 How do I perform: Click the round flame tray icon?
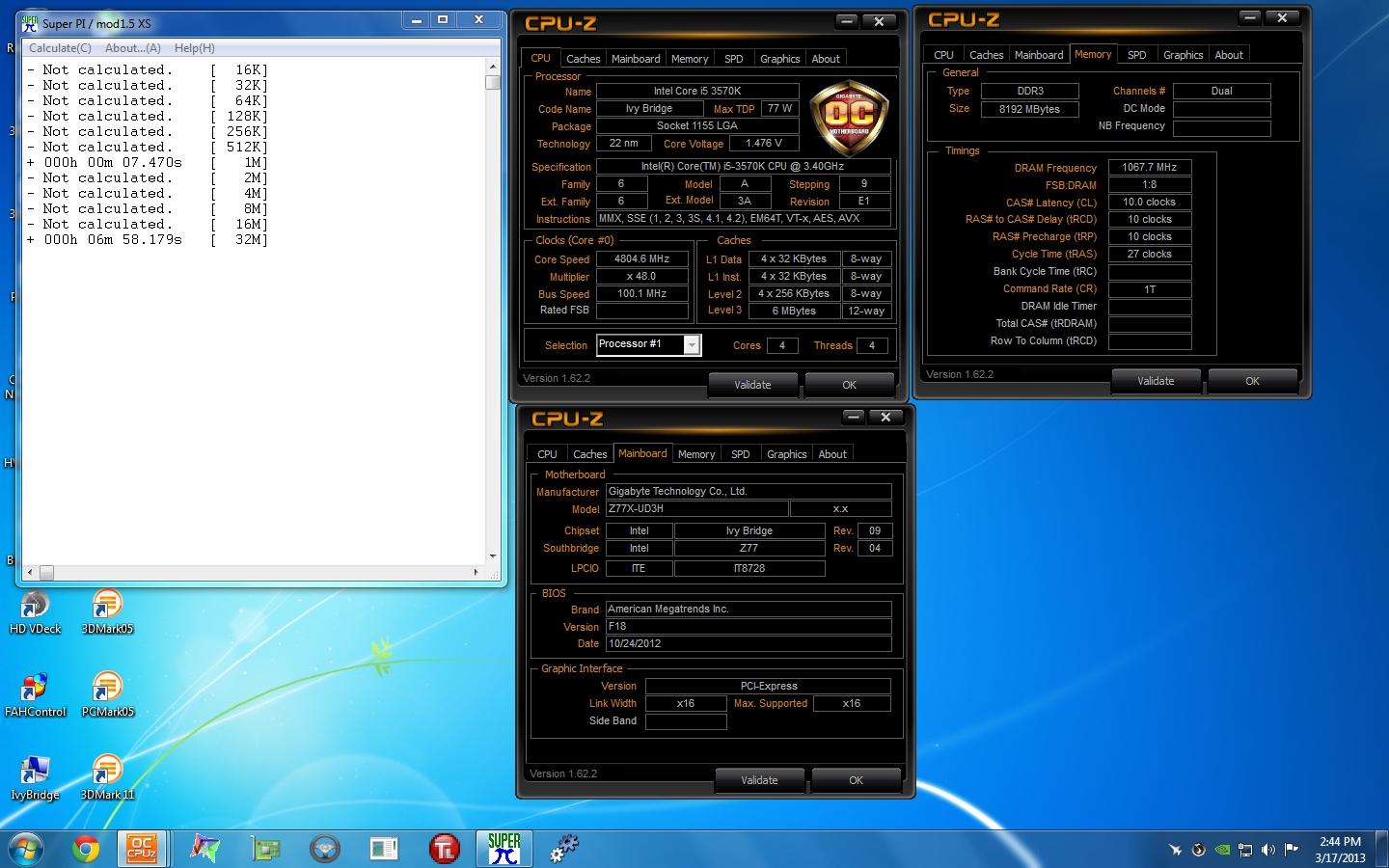[1199, 850]
